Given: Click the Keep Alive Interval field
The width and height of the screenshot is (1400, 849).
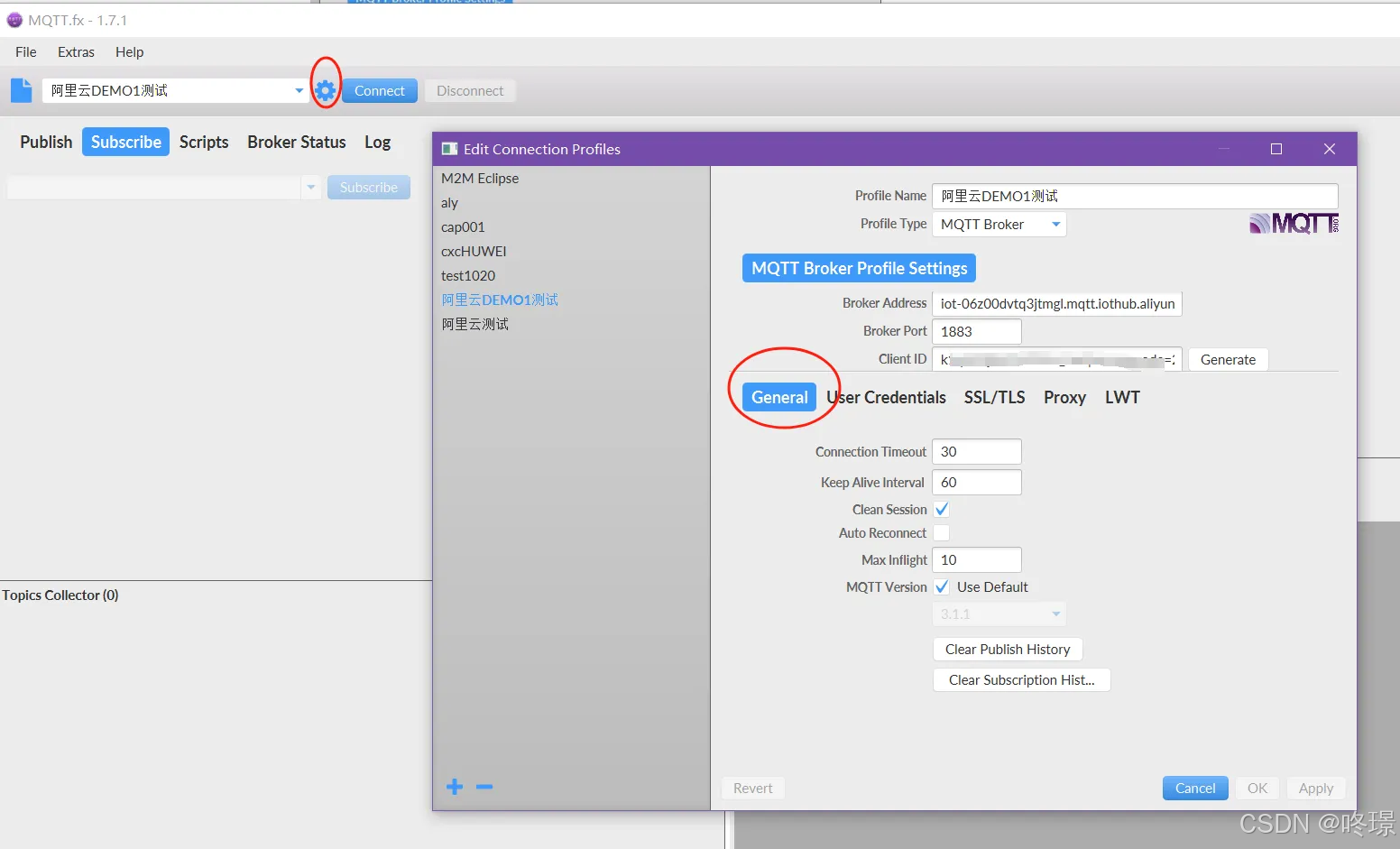Looking at the screenshot, I should click(977, 483).
